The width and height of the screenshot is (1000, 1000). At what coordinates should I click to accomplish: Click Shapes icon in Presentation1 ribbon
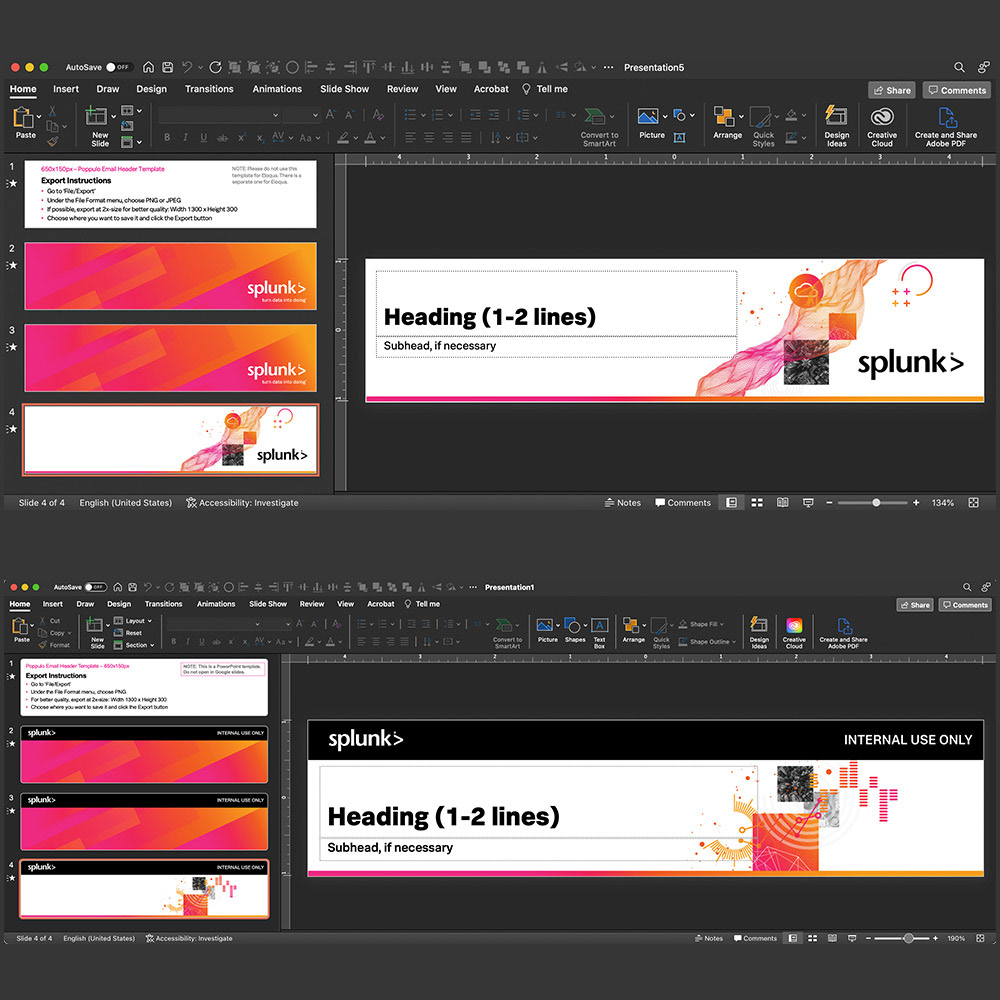point(573,626)
